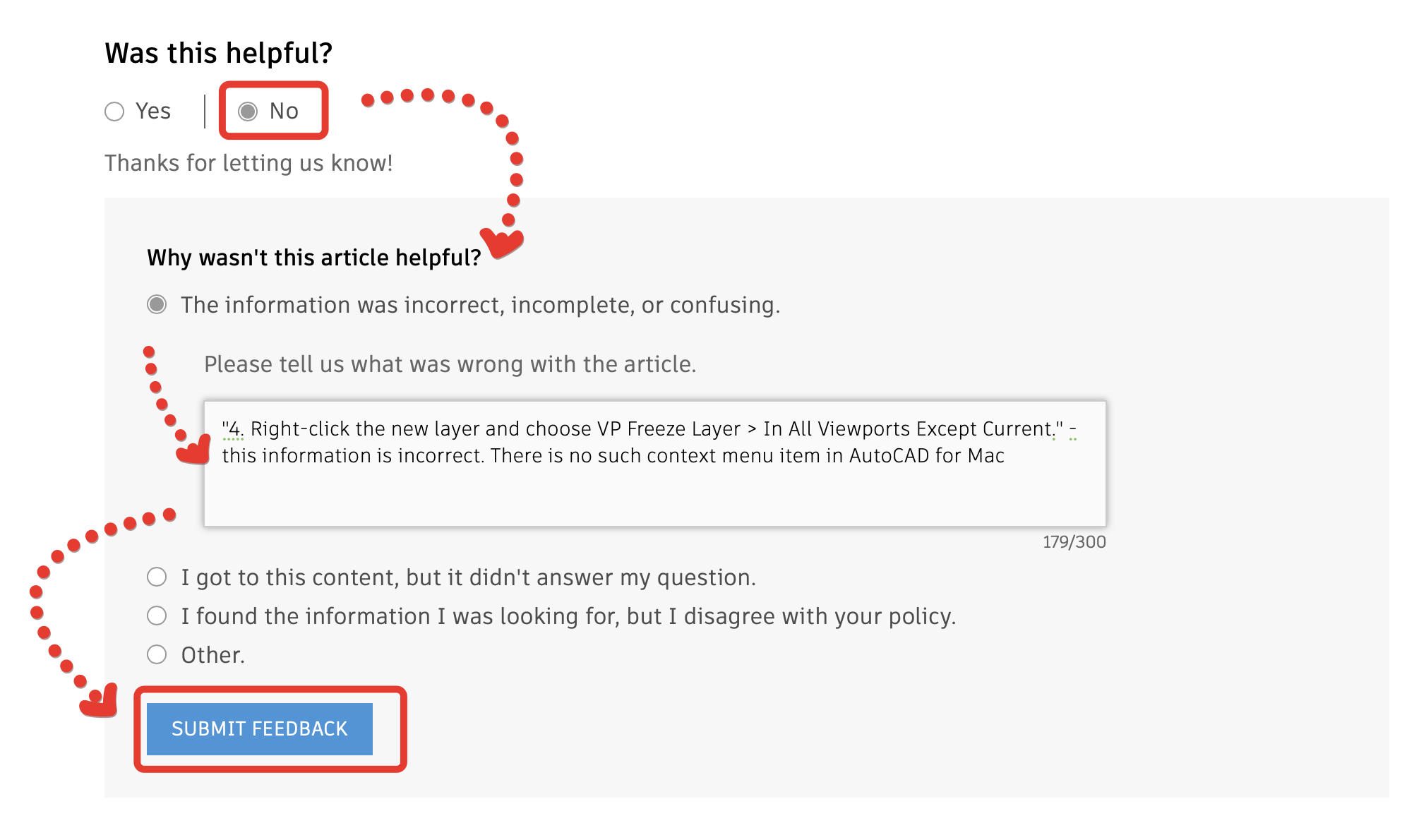The height and width of the screenshot is (840, 1426).
Task: Click the "Was this helpful?" heading
Action: tap(219, 52)
